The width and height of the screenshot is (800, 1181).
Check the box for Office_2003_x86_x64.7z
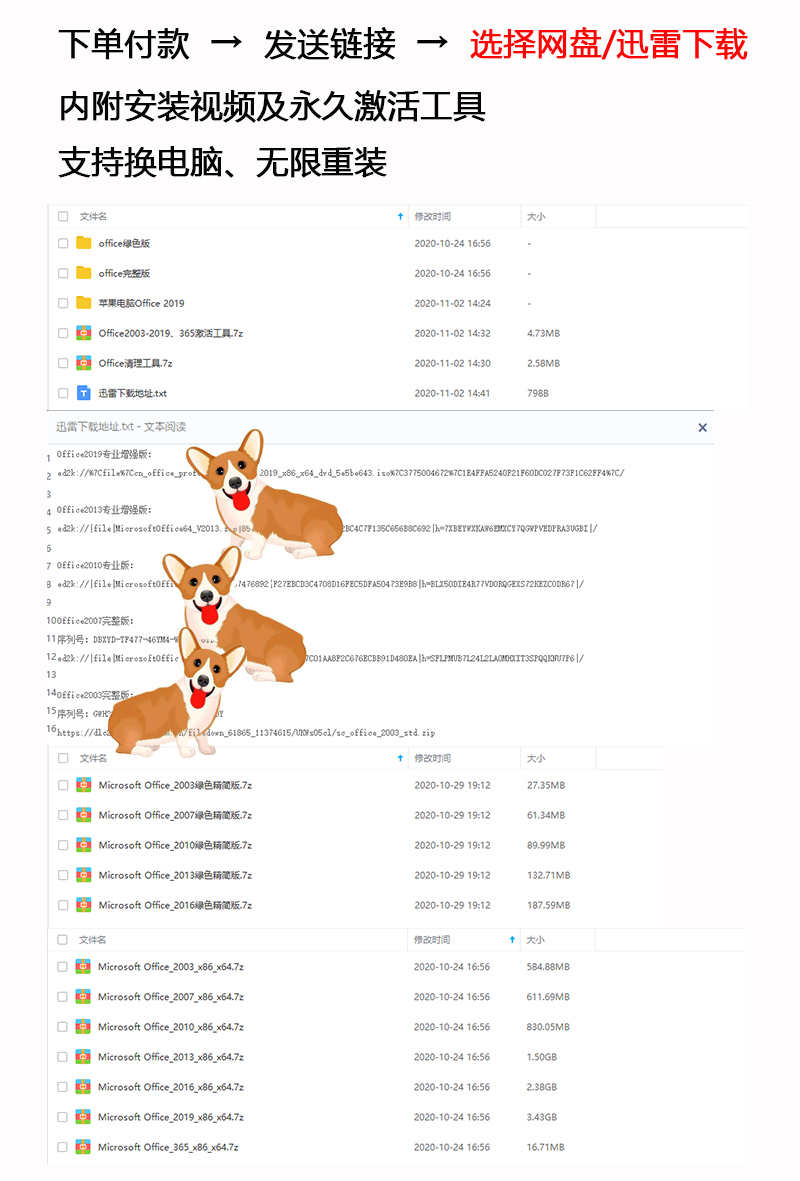tap(63, 966)
